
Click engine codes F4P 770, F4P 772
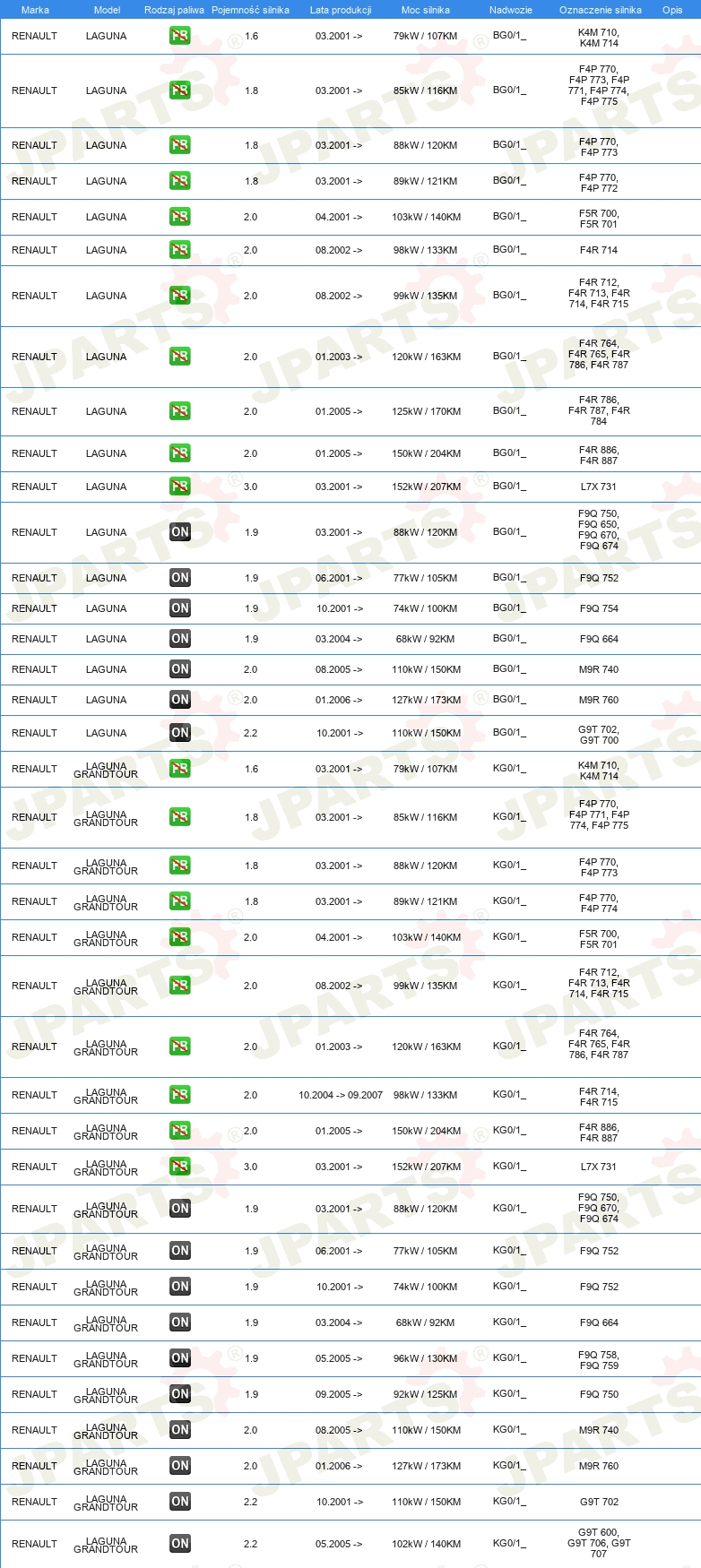tap(599, 183)
